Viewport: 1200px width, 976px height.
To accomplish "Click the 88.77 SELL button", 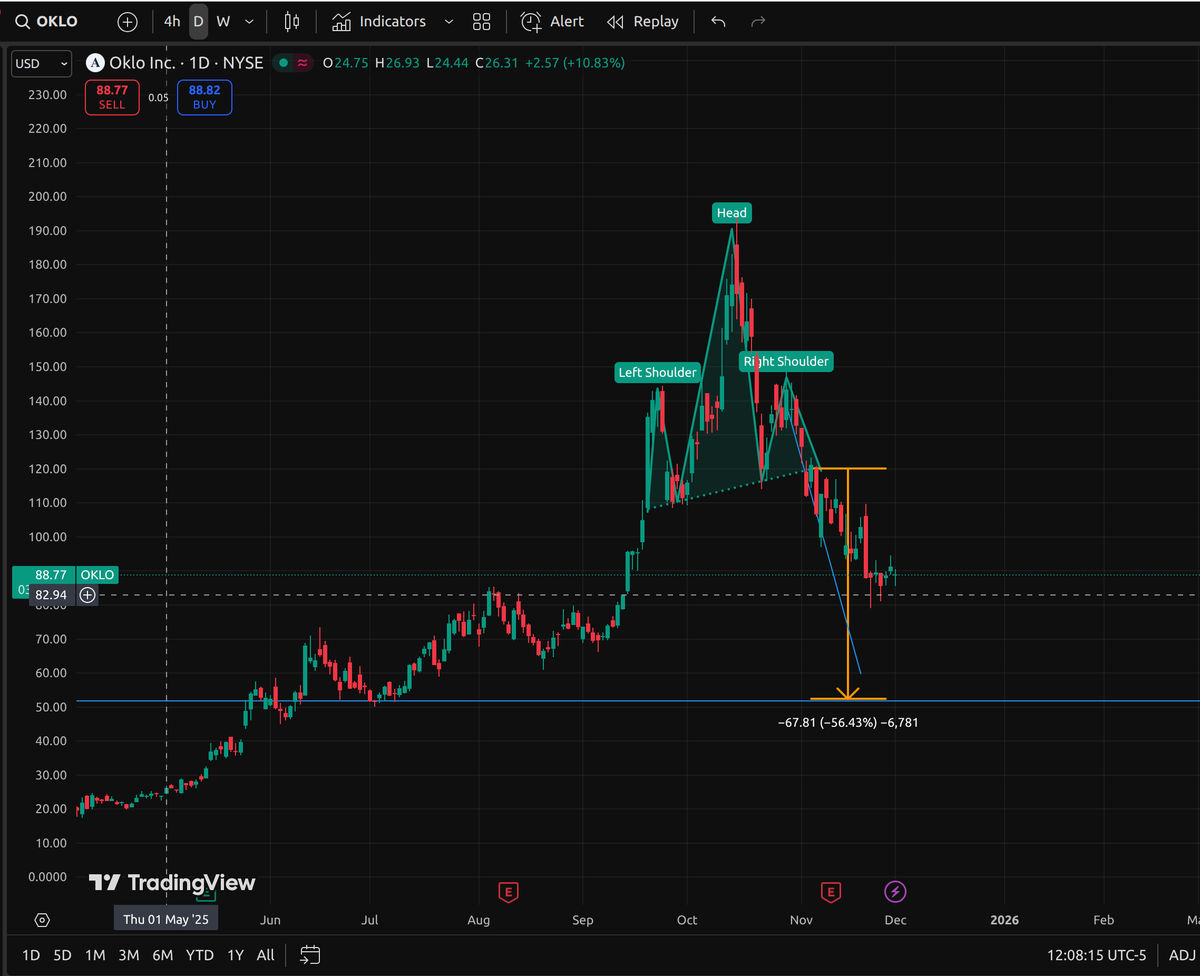I will pos(111,96).
